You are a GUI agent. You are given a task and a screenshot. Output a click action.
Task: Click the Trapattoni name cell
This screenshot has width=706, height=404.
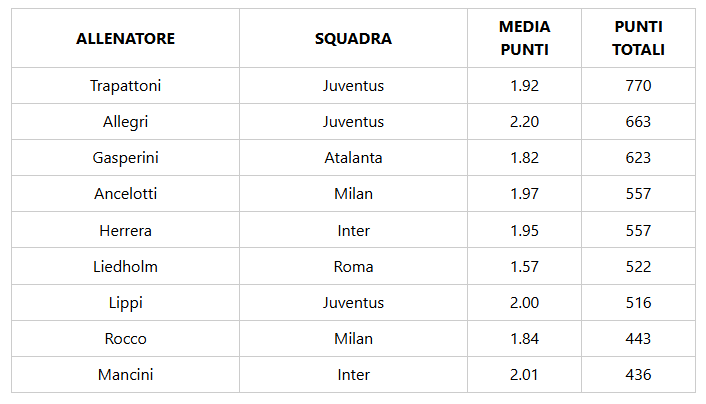pos(125,86)
